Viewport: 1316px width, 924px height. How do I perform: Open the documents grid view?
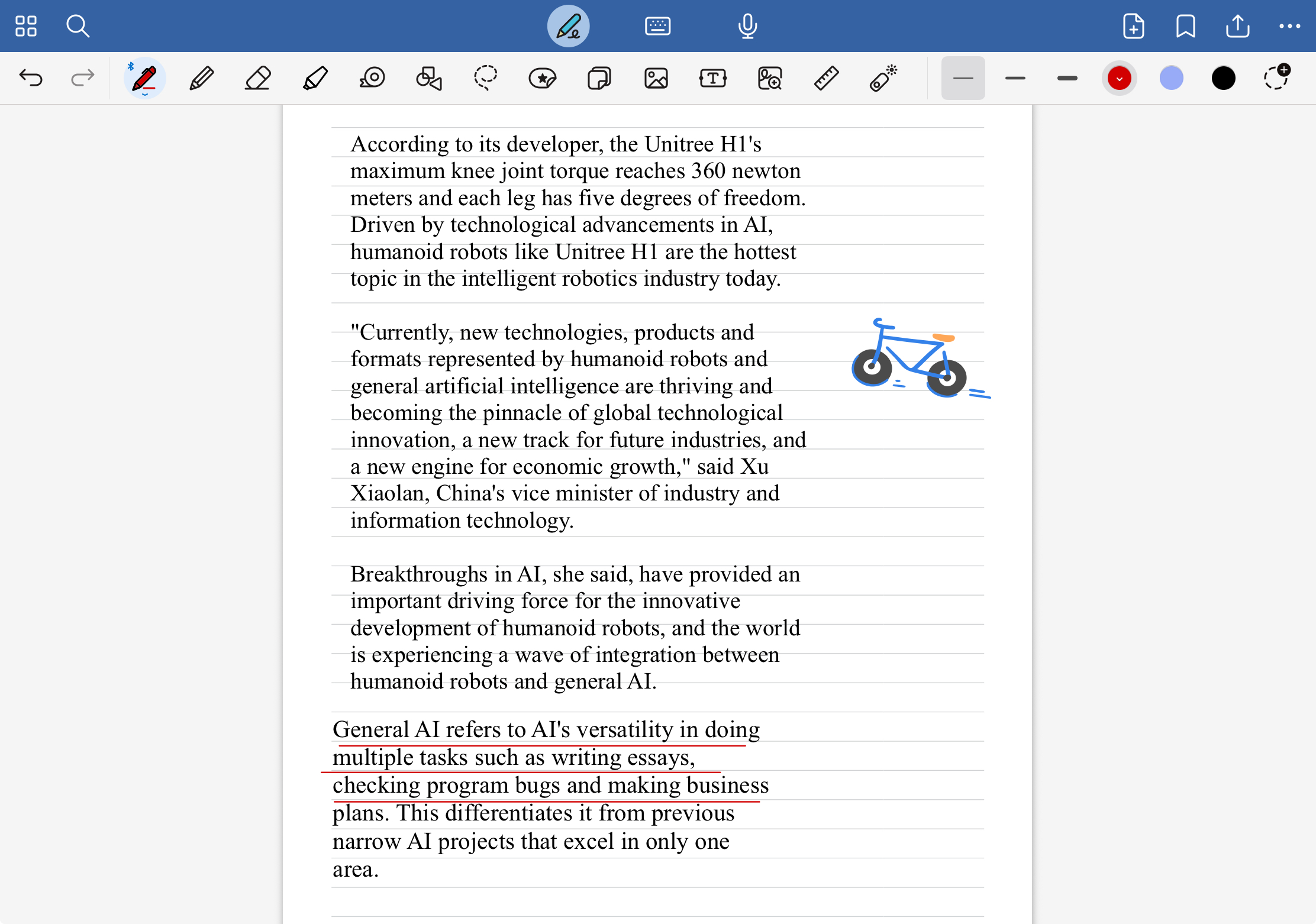click(x=26, y=26)
